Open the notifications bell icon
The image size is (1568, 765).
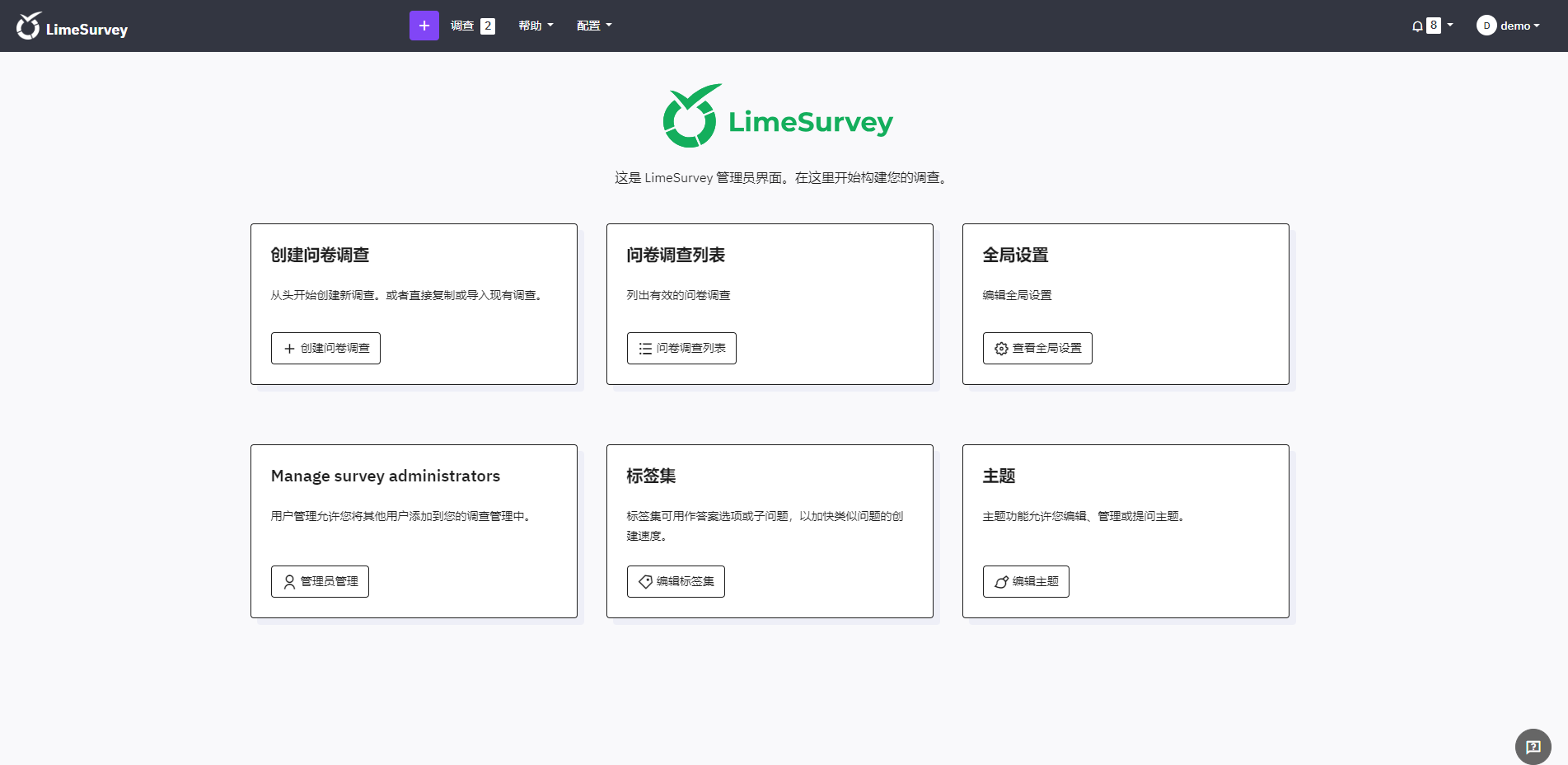point(1417,26)
